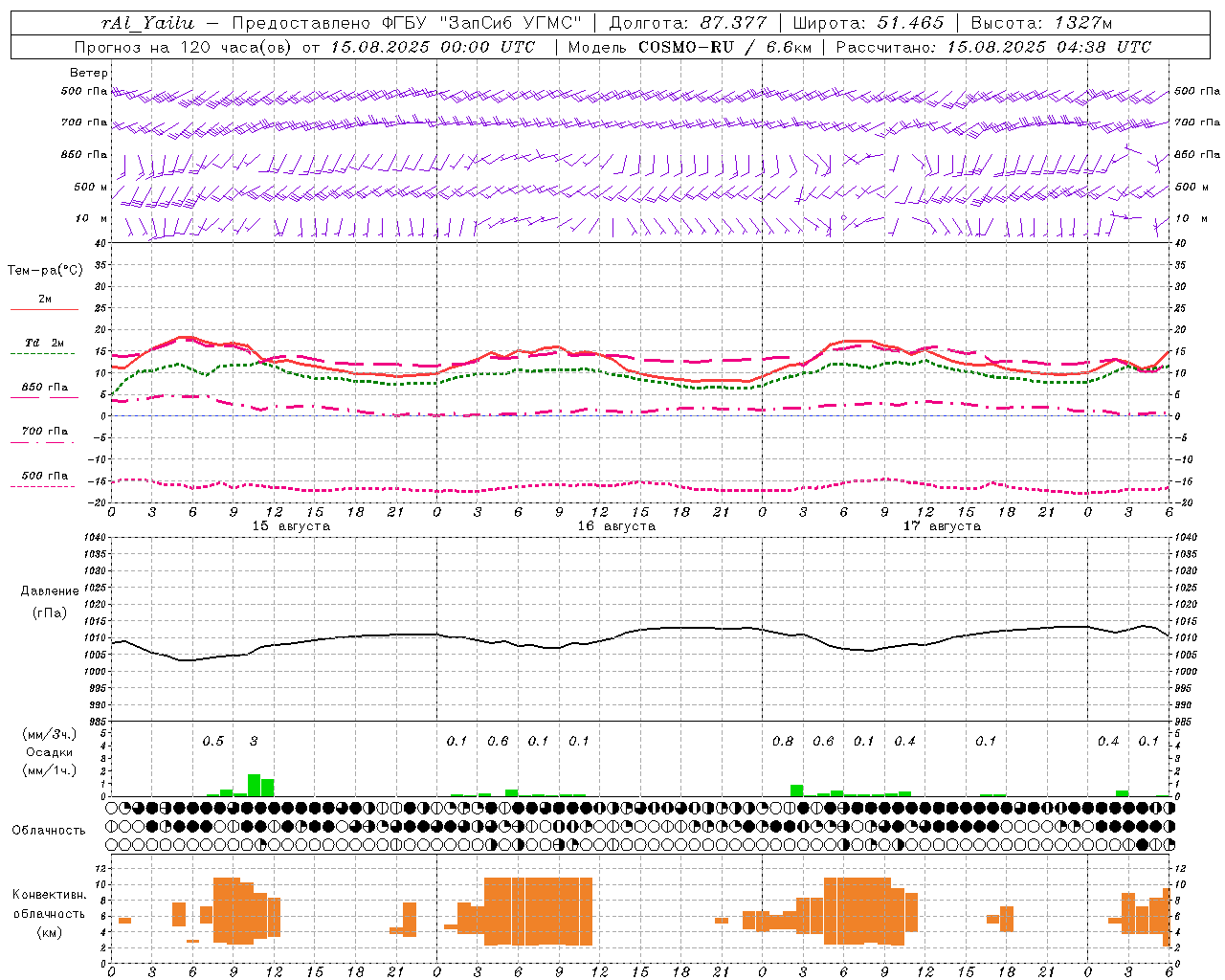Click the date label 17 августа
The image size is (1225, 980).
tap(942, 526)
